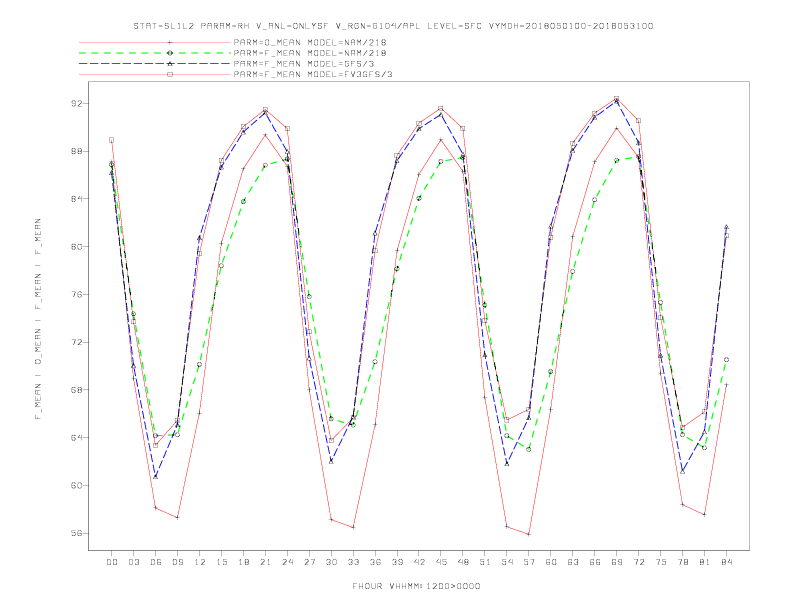The width and height of the screenshot is (792, 612).
Task: Click x-axis tick label 21
Action: (265, 562)
